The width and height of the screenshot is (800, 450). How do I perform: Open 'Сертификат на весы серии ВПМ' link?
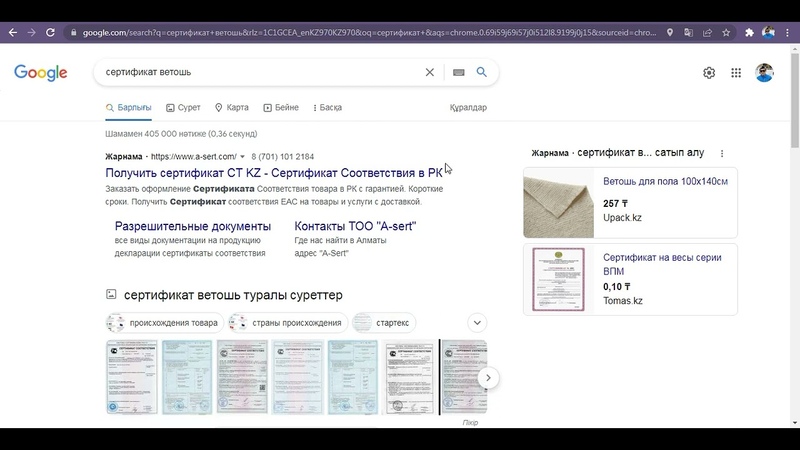(662, 264)
